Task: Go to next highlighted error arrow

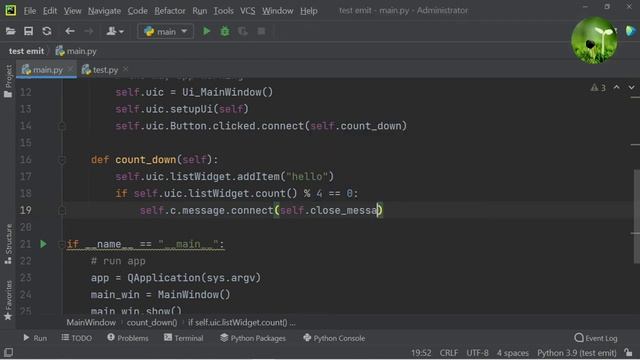Action: point(631,87)
